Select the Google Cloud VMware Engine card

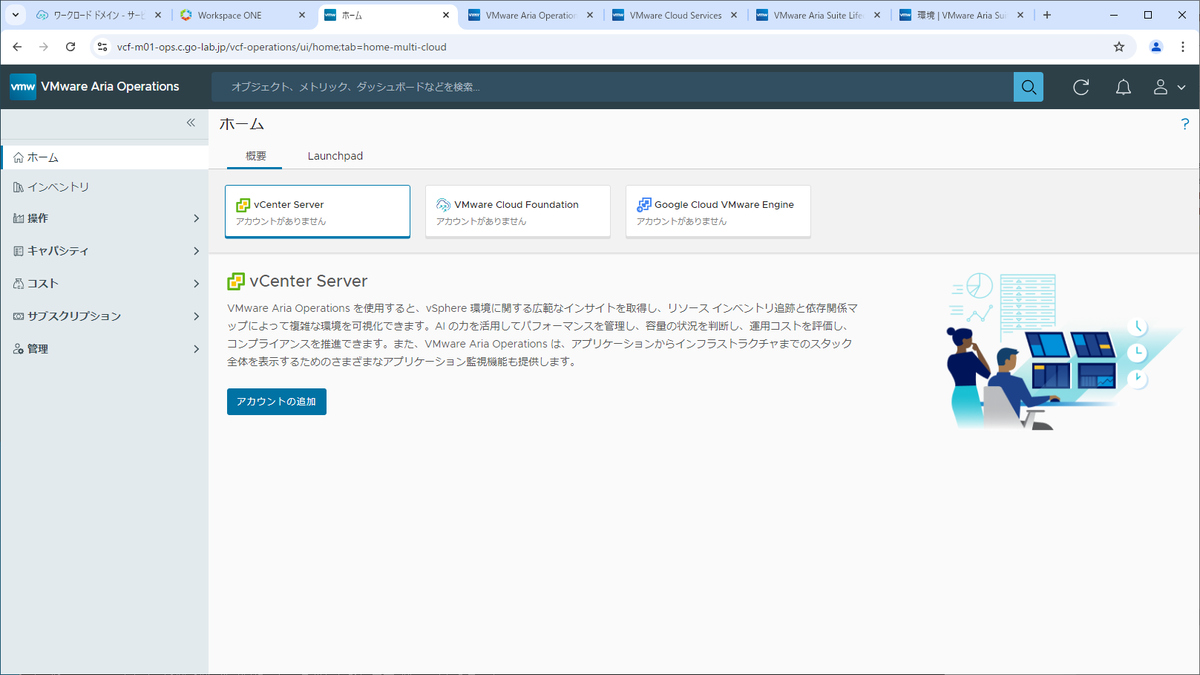point(718,211)
